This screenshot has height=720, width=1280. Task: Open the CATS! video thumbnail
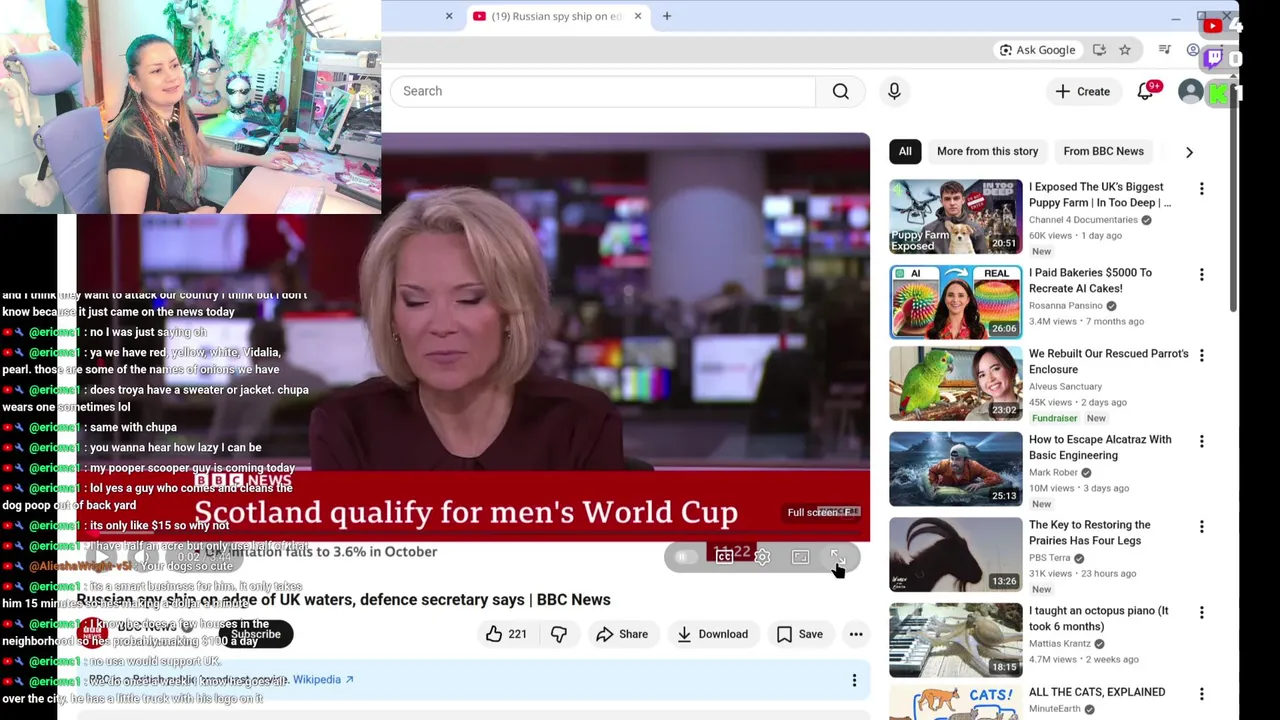[956, 702]
